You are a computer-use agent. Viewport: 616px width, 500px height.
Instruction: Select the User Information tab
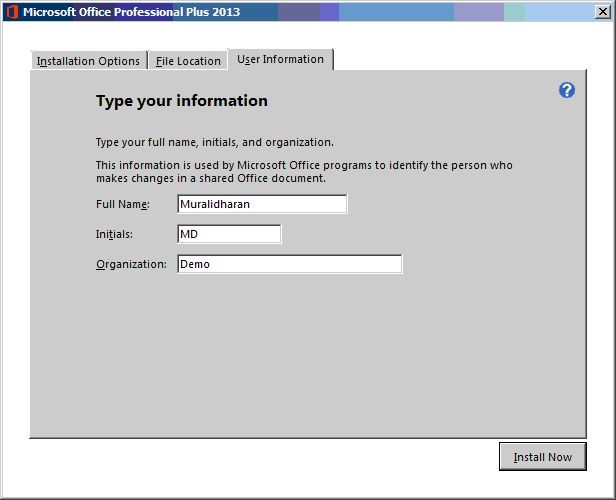[x=280, y=59]
